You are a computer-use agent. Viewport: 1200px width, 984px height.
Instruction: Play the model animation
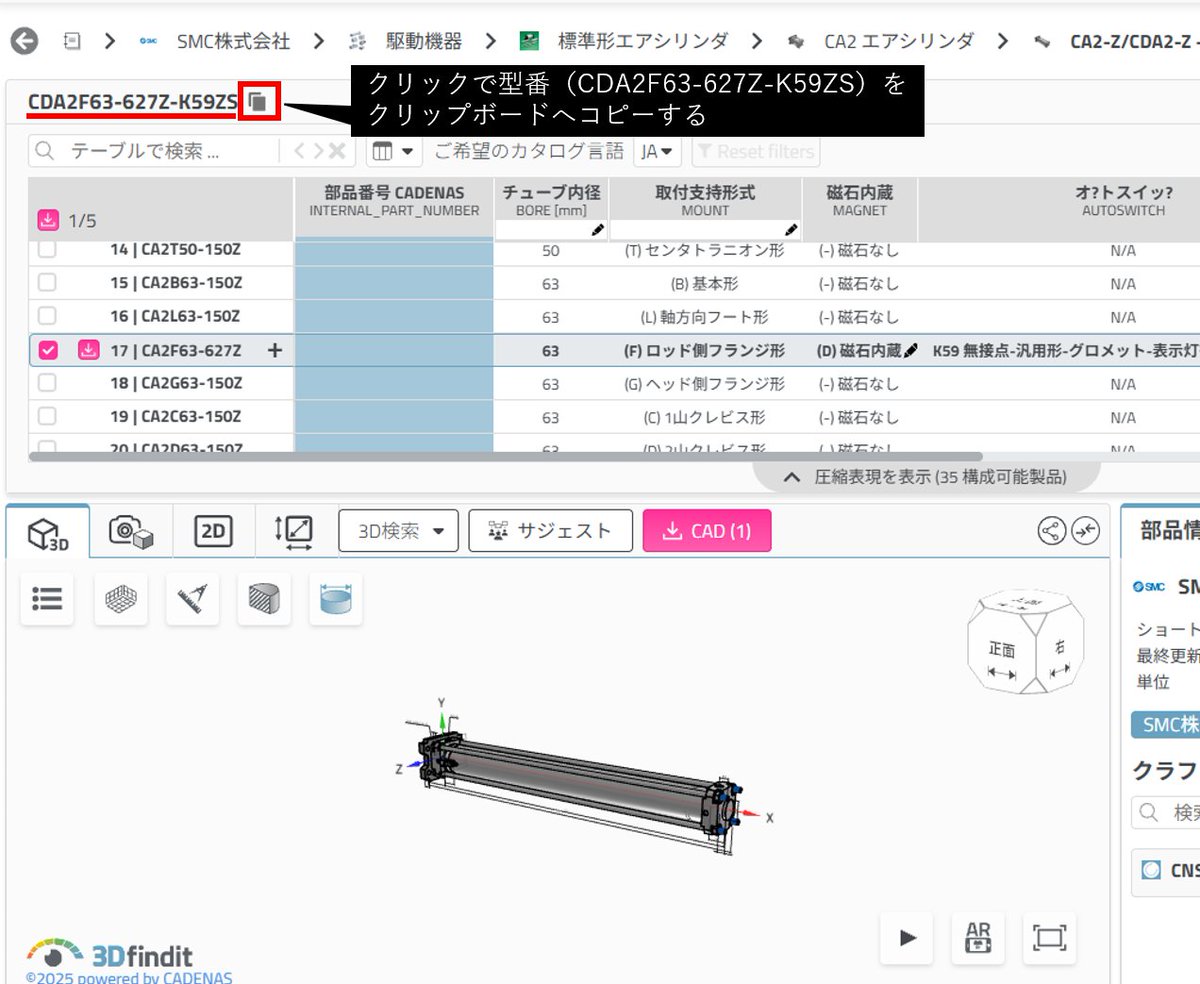tap(906, 938)
